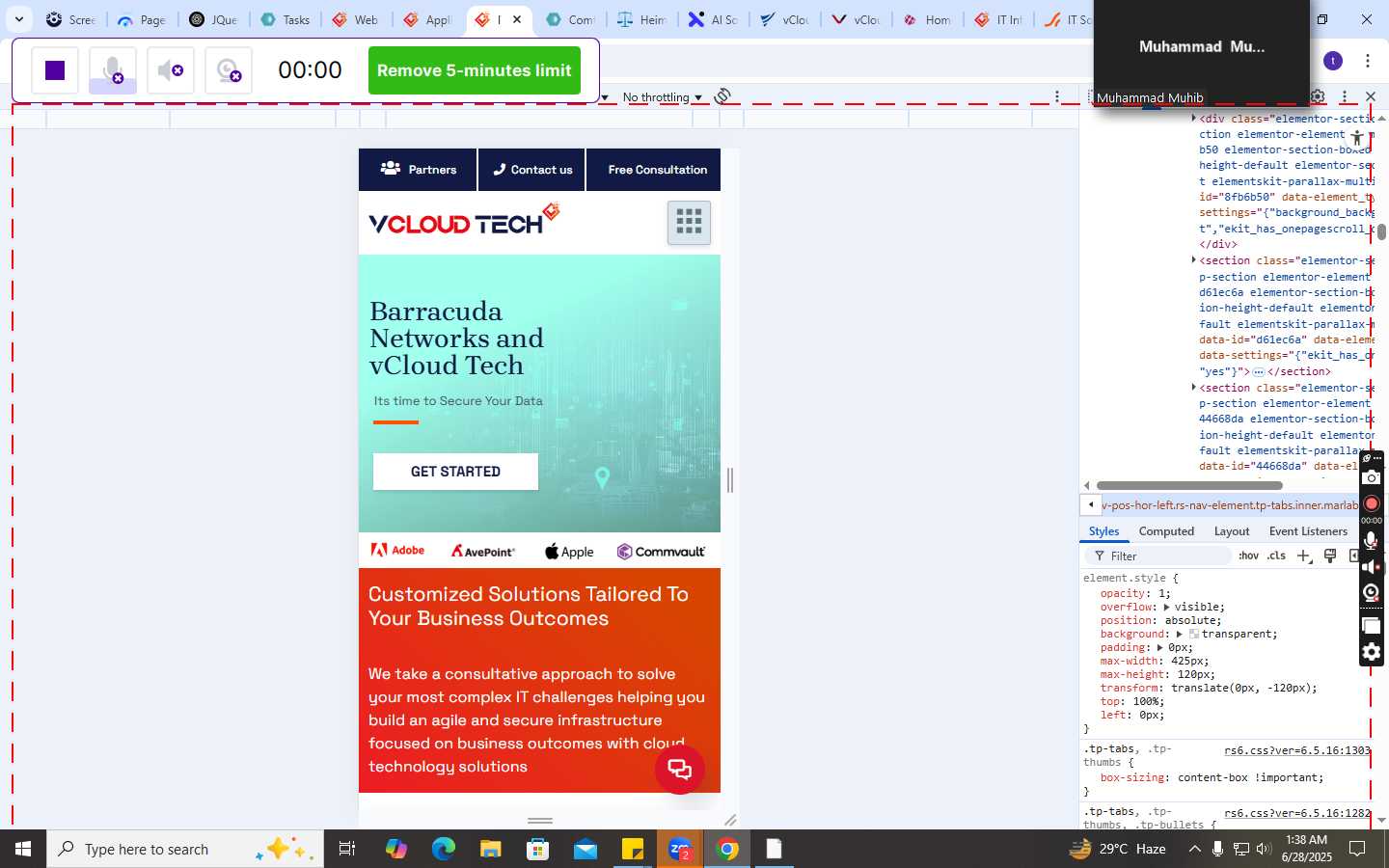This screenshot has height=868, width=1389.
Task: Toggle rendering emulations brush icon
Action: [1330, 556]
